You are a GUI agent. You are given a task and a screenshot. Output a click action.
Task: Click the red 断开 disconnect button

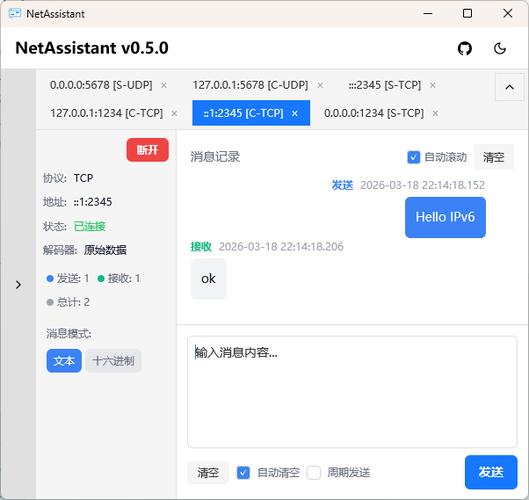coord(147,150)
